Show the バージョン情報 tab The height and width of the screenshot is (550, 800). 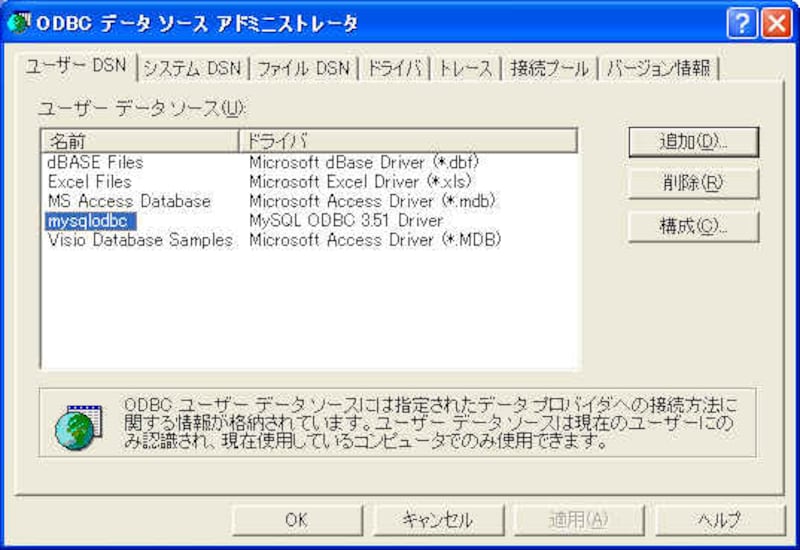click(658, 68)
